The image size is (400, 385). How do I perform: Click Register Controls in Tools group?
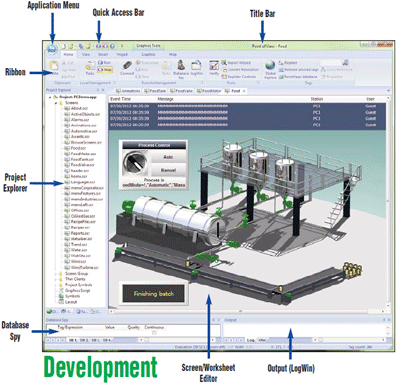coord(239,77)
